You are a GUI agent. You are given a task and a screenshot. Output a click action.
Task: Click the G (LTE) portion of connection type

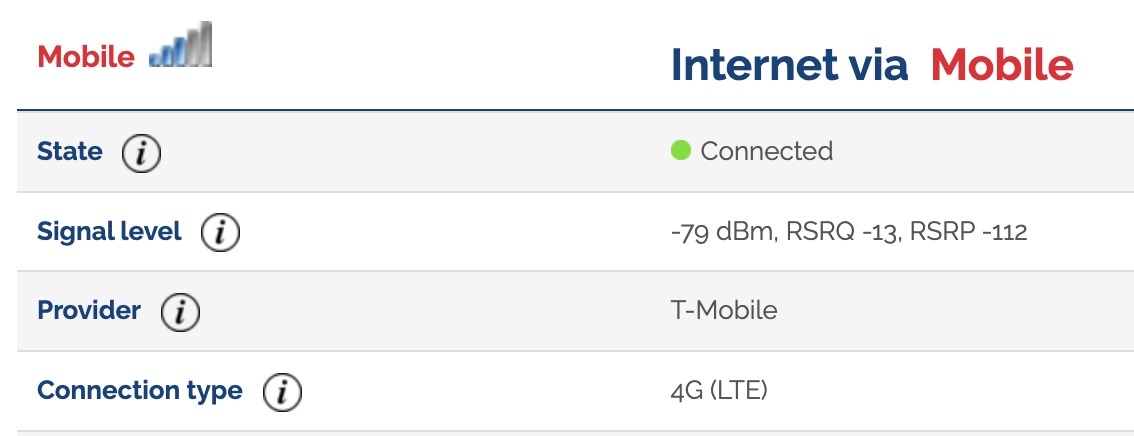click(x=727, y=391)
